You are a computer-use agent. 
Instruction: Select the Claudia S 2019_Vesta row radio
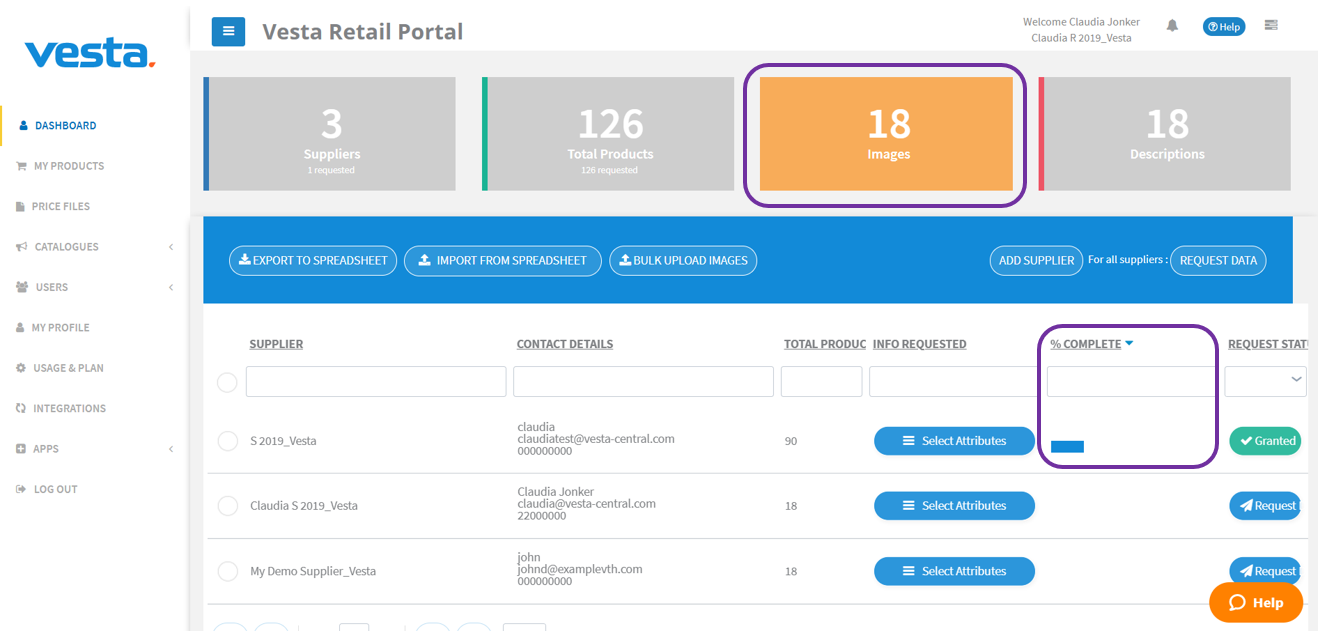227,506
